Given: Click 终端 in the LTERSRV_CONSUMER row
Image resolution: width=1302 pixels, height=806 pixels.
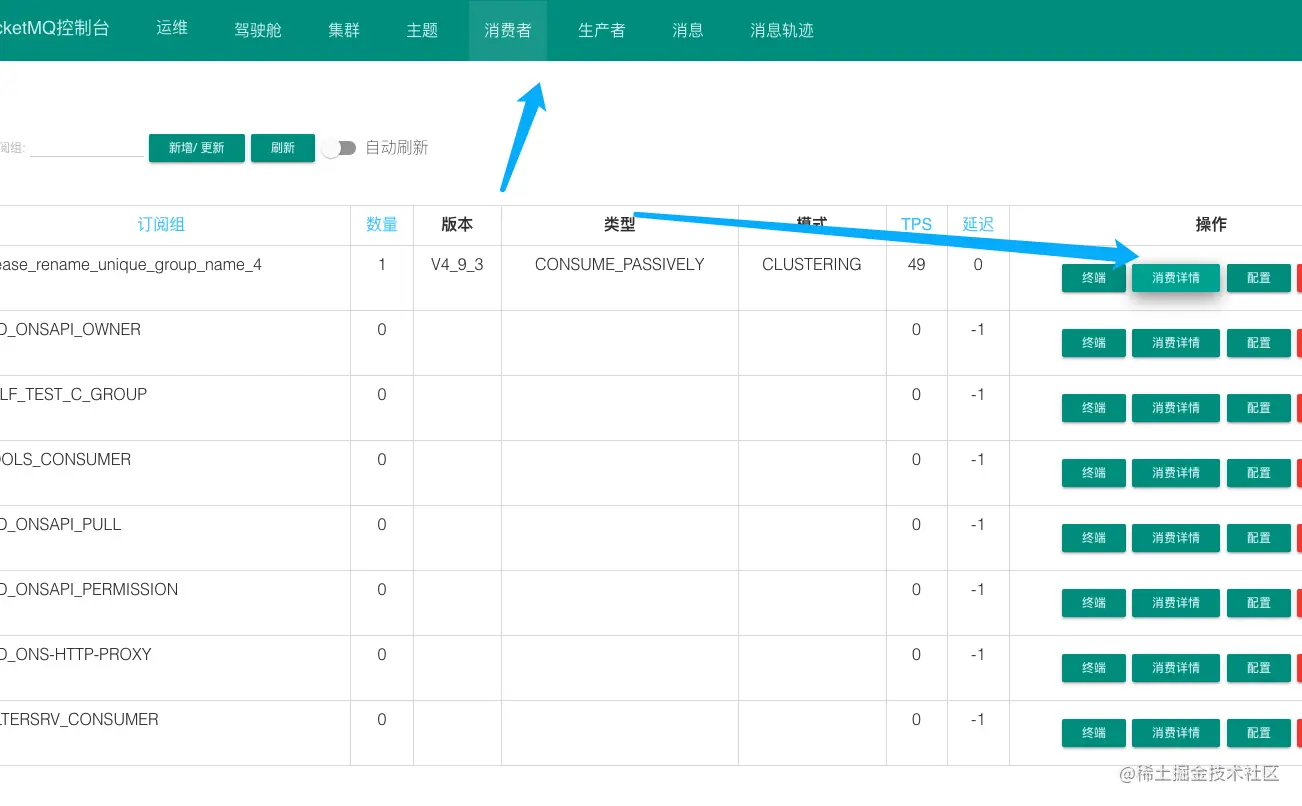Looking at the screenshot, I should click(x=1094, y=733).
